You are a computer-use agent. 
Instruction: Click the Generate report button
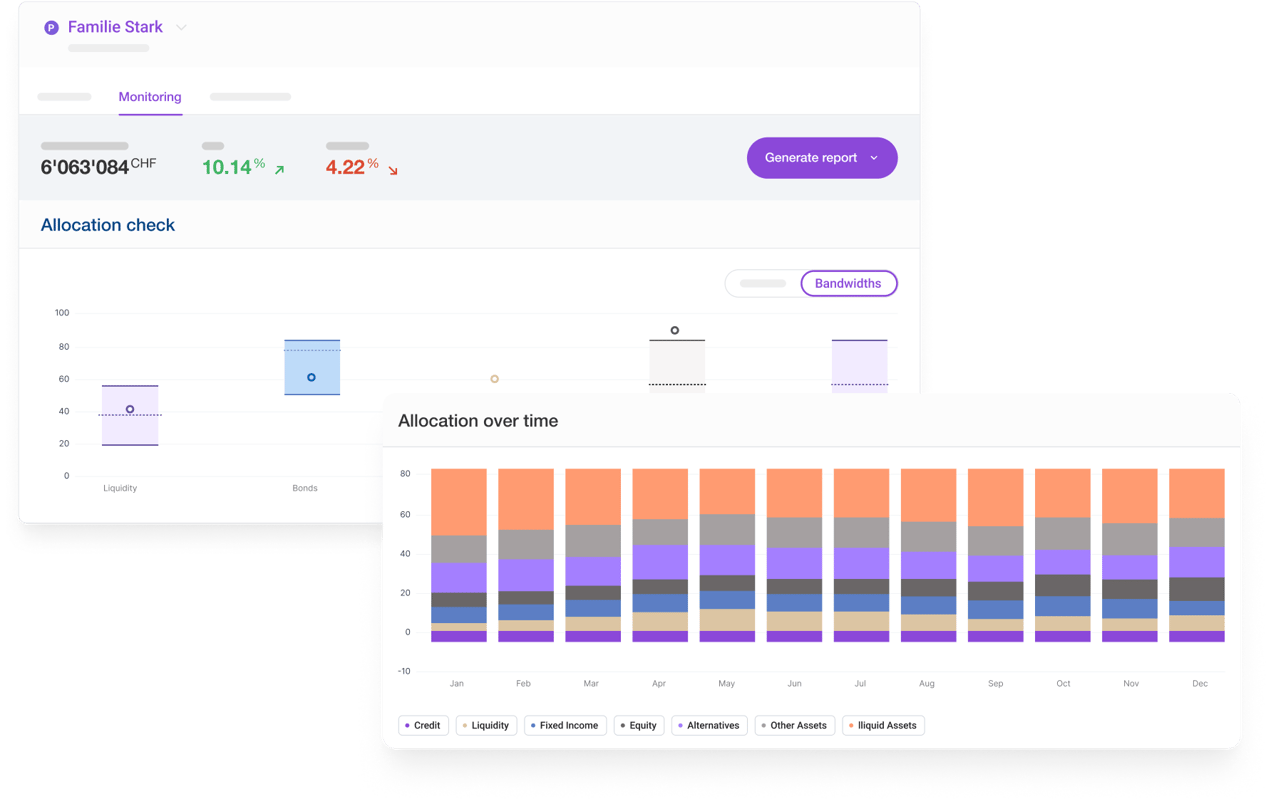(x=810, y=158)
